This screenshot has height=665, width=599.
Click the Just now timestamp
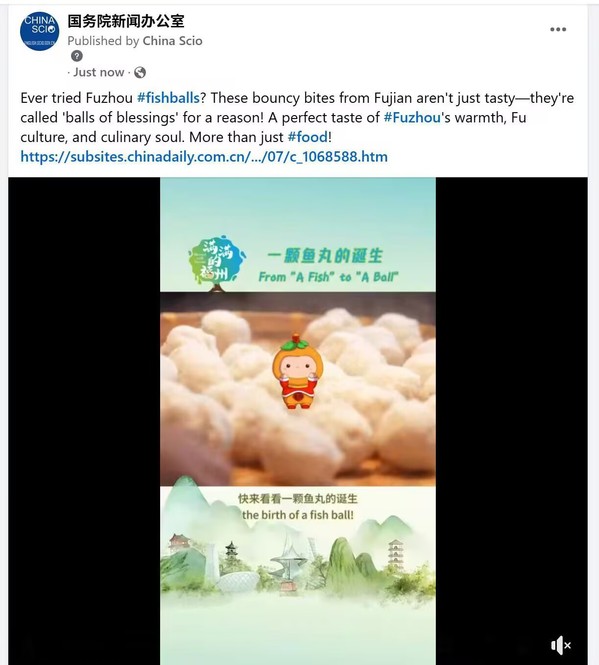pyautogui.click(x=99, y=72)
